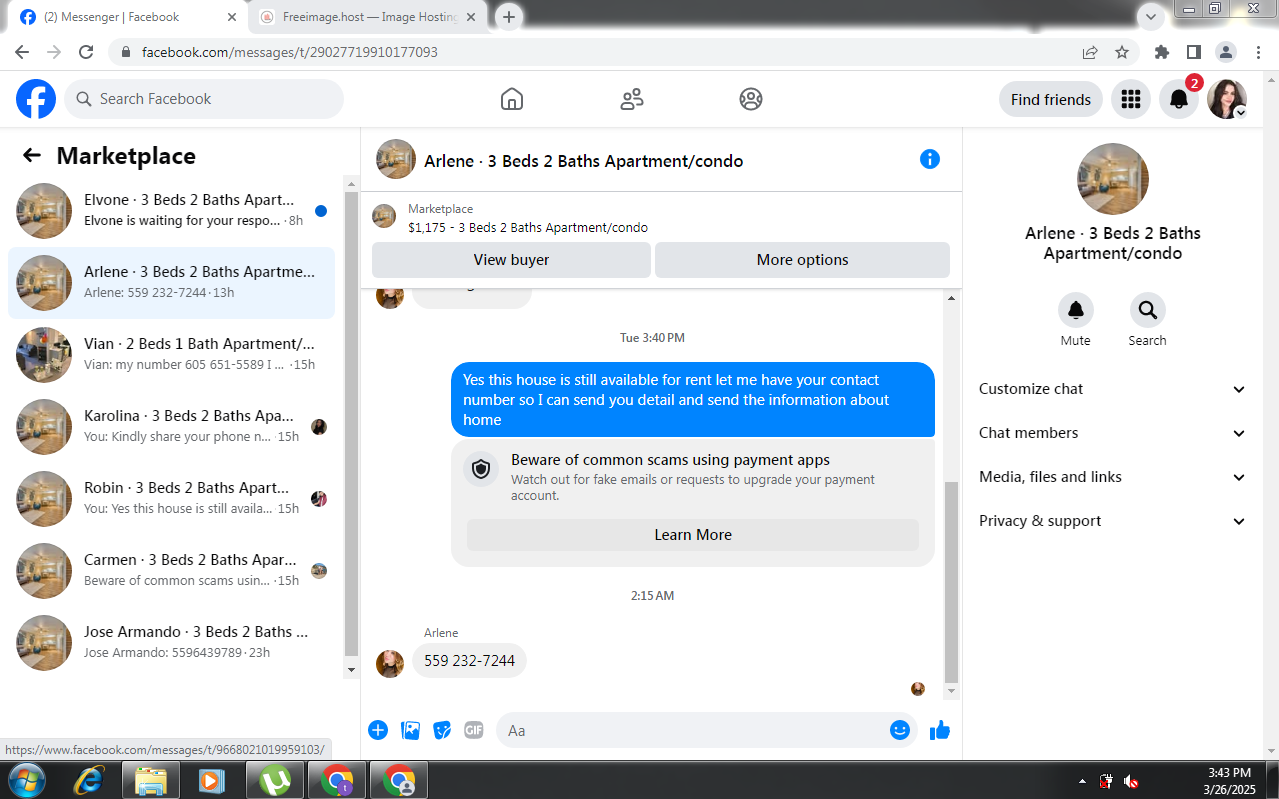Open the Jose Armando conversation

pos(172,643)
